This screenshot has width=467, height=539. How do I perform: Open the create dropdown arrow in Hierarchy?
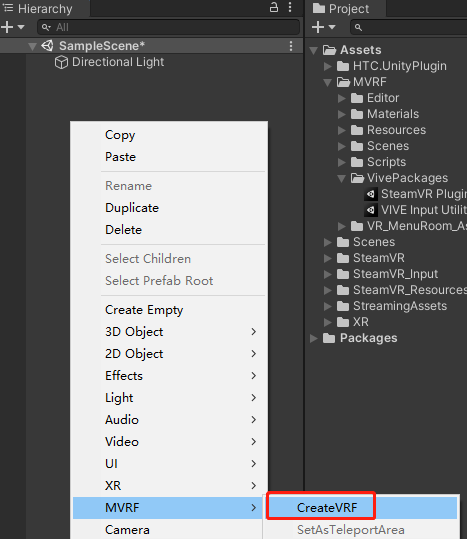pyautogui.click(x=21, y=27)
